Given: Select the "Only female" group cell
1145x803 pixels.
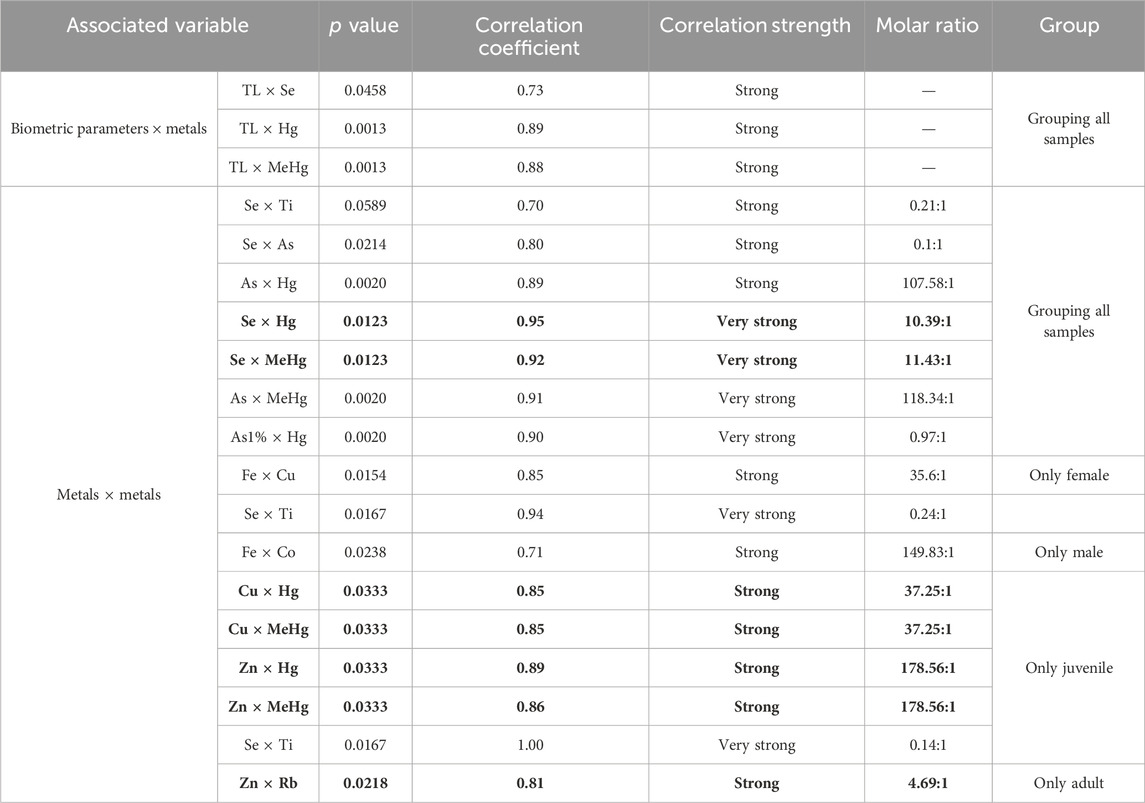Looking at the screenshot, I should pos(1068,476).
